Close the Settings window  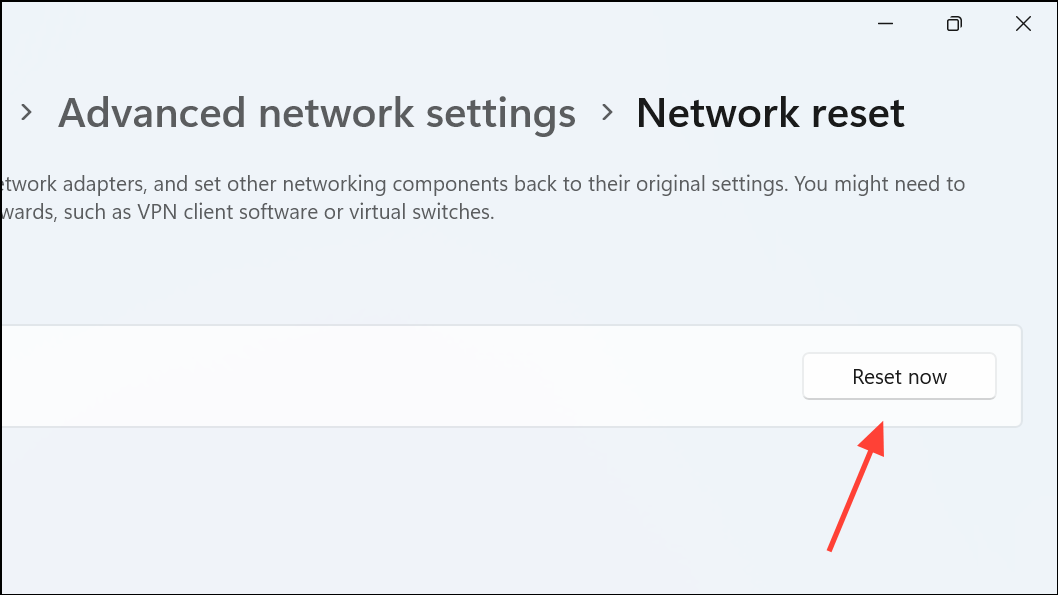pyautogui.click(x=1023, y=24)
